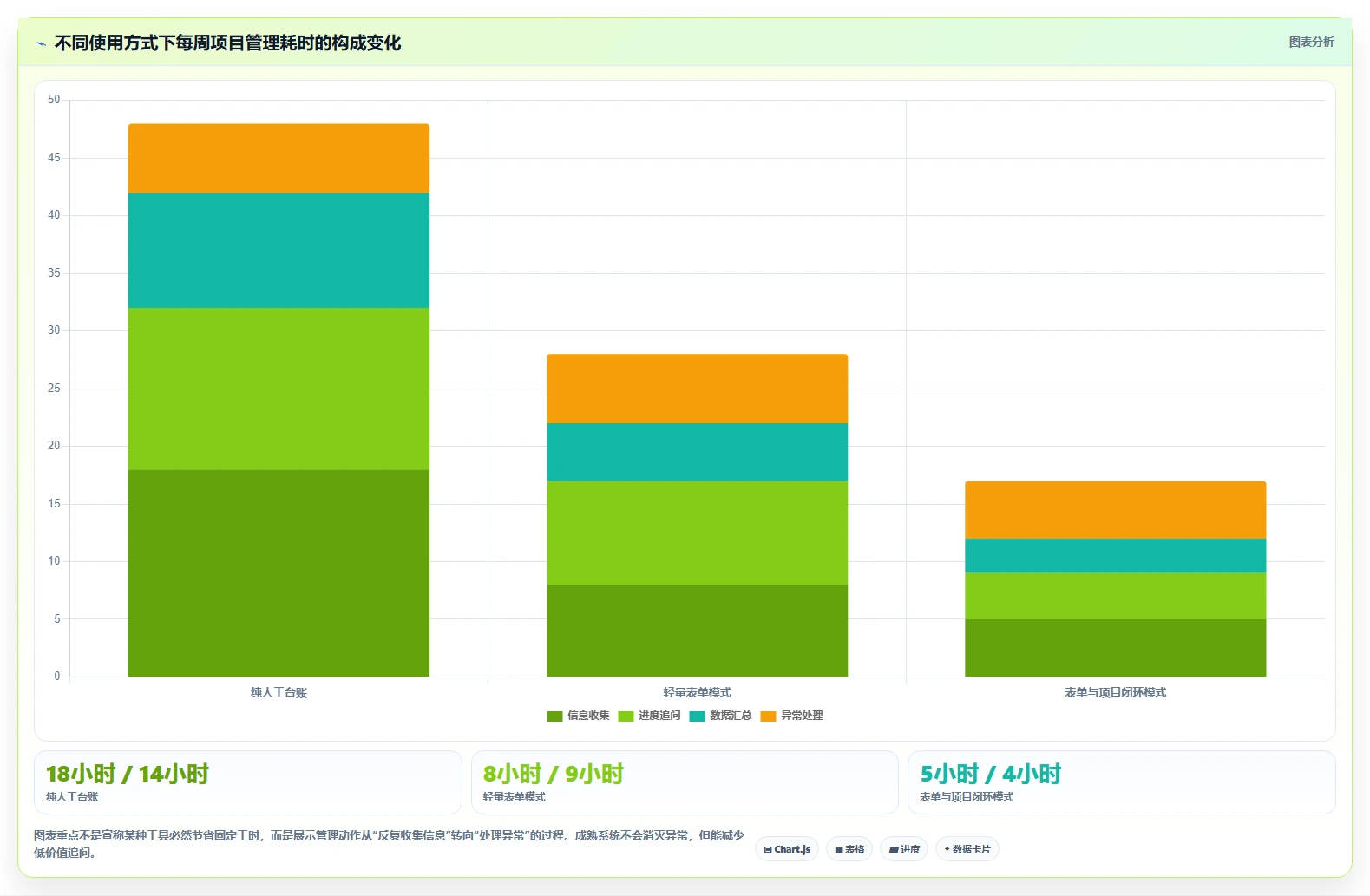This screenshot has height=896, width=1370.
Task: Click the teal segment of 表单与项目闭环模式 bar
Action: (1115, 556)
